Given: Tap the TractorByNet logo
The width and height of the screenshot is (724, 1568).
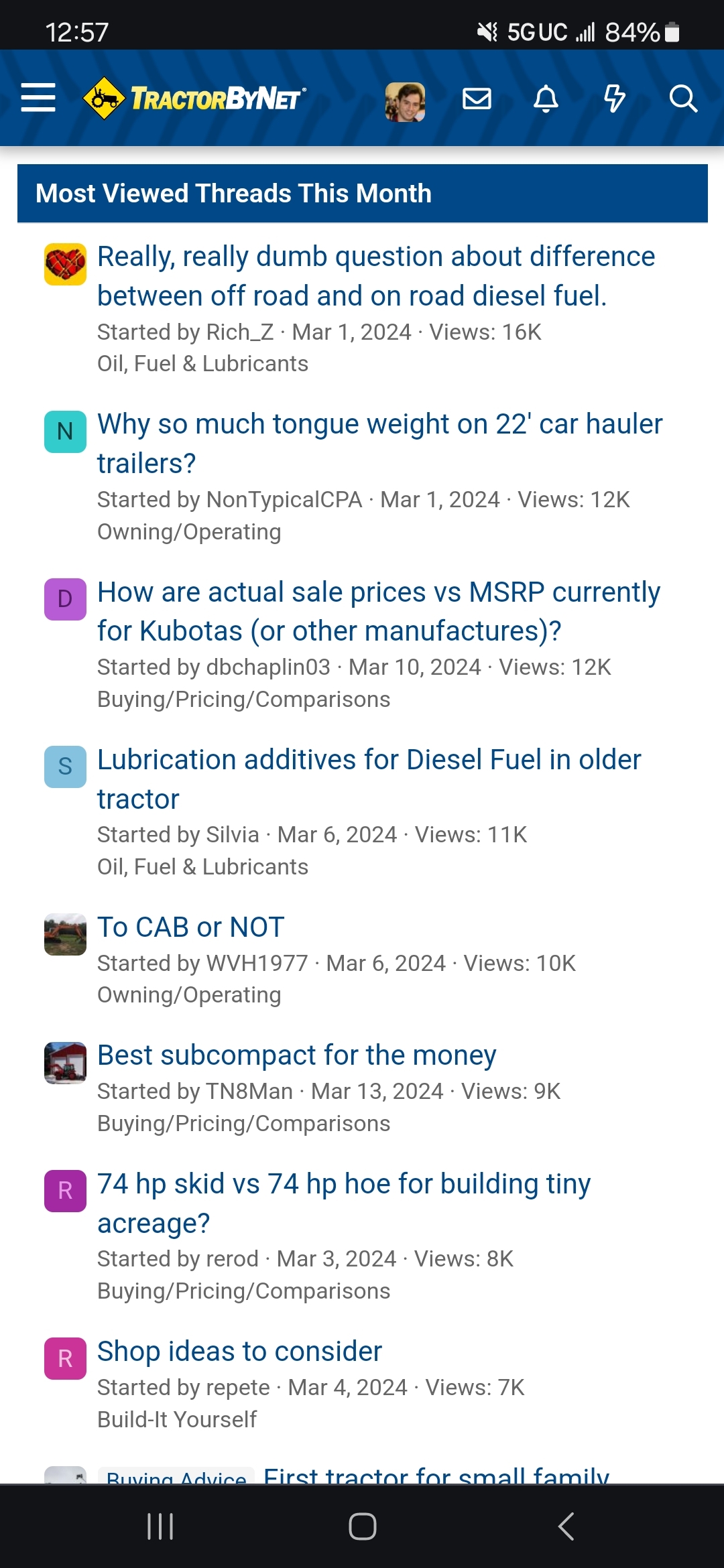Looking at the screenshot, I should [194, 99].
